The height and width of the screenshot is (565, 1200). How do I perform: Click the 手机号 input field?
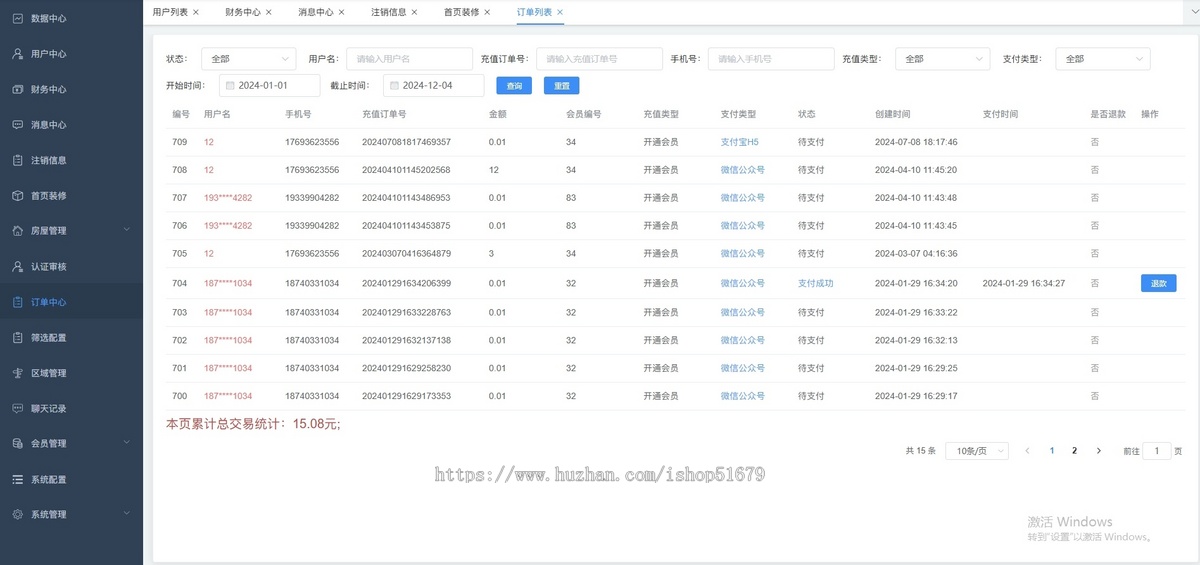(771, 59)
